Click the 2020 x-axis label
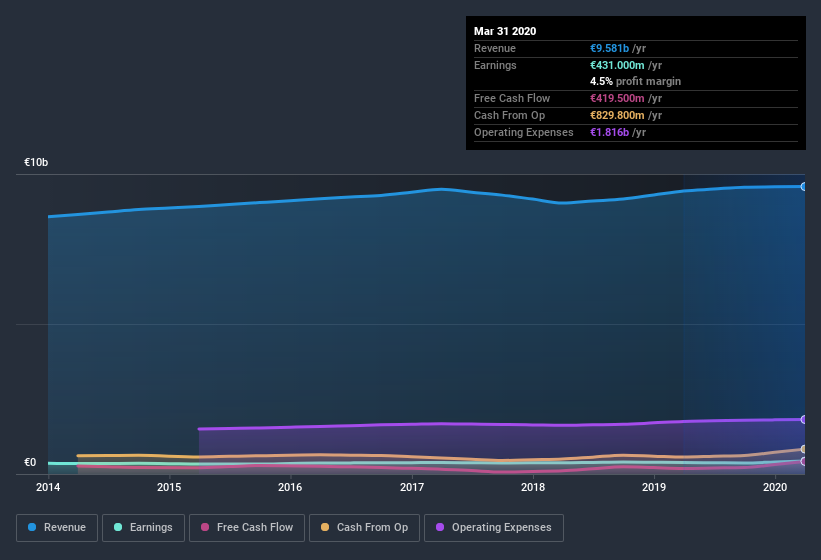The height and width of the screenshot is (560, 821). [775, 487]
